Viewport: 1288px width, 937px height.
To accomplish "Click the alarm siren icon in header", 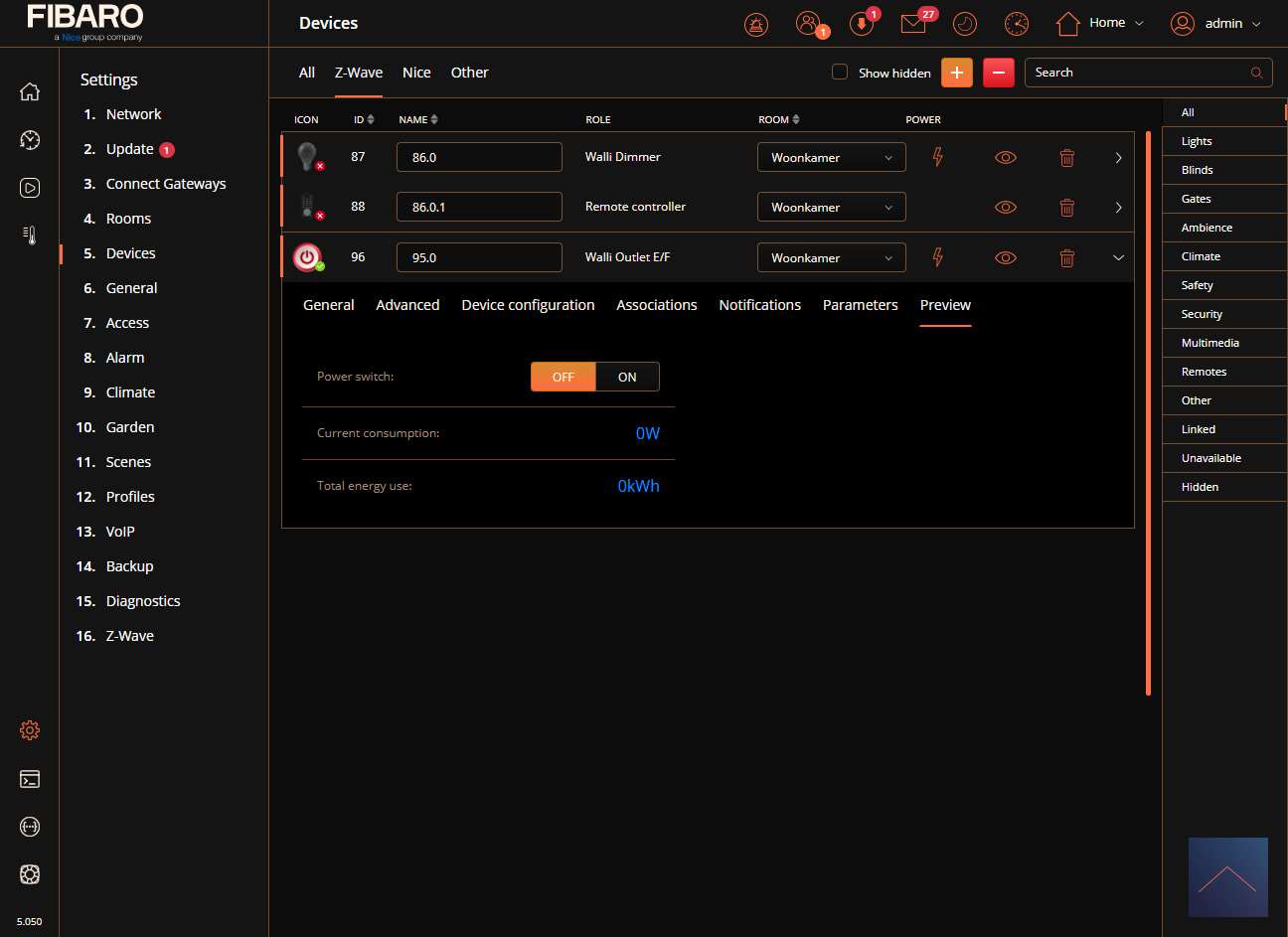I will click(x=756, y=24).
